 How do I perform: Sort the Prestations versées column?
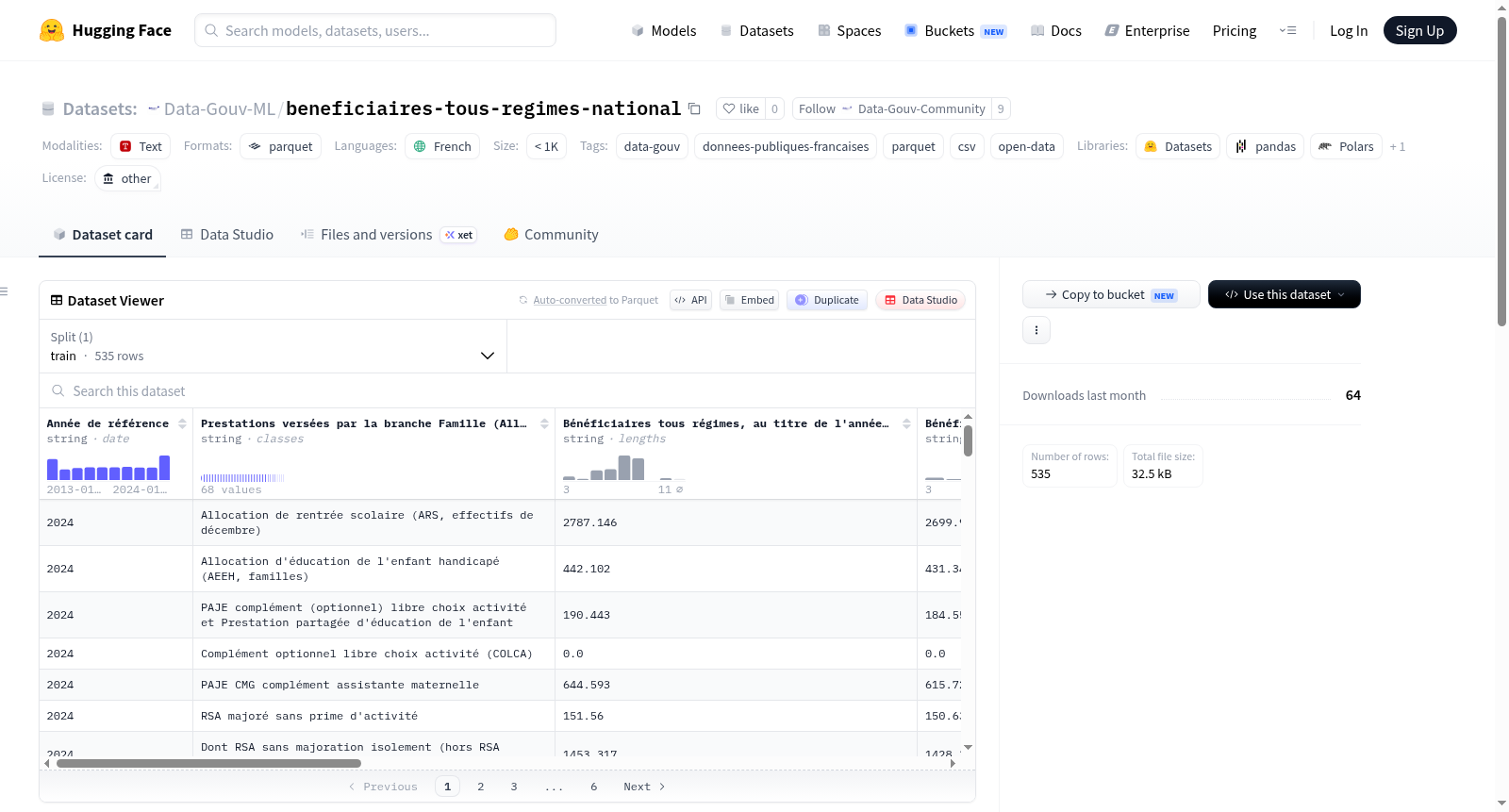pos(544,423)
